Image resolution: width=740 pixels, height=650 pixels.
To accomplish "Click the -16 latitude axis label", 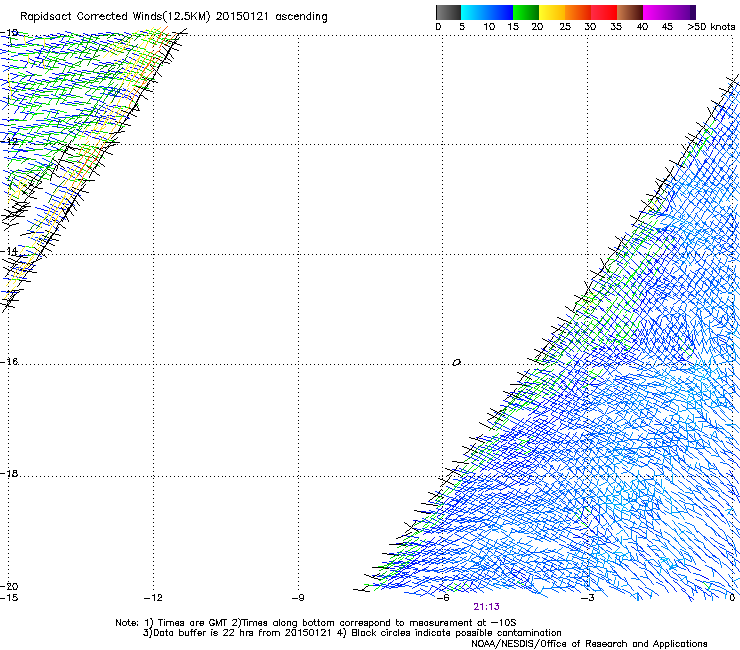I will click(9, 362).
